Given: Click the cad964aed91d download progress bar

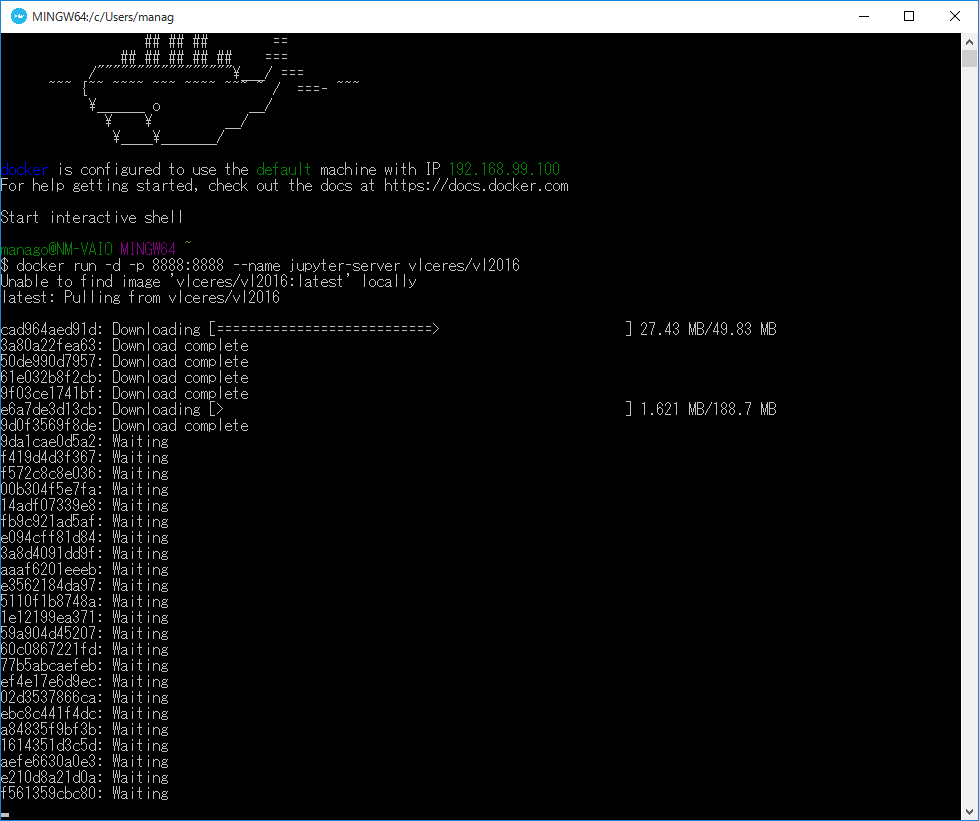Looking at the screenshot, I should coord(421,329).
